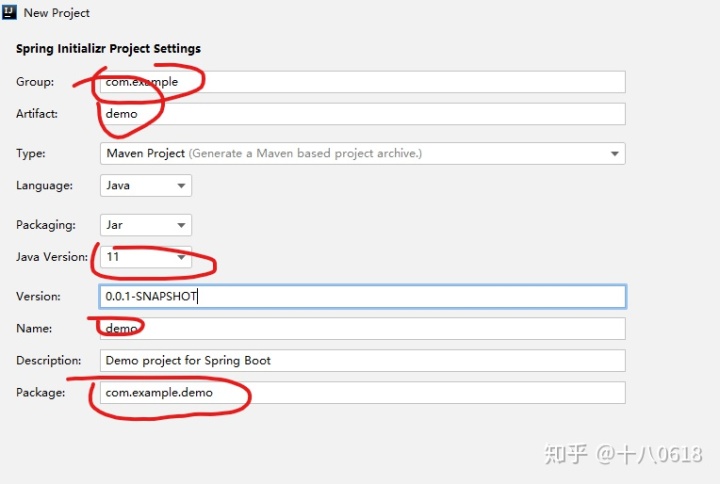Click the "Language:" label text

coord(44,186)
